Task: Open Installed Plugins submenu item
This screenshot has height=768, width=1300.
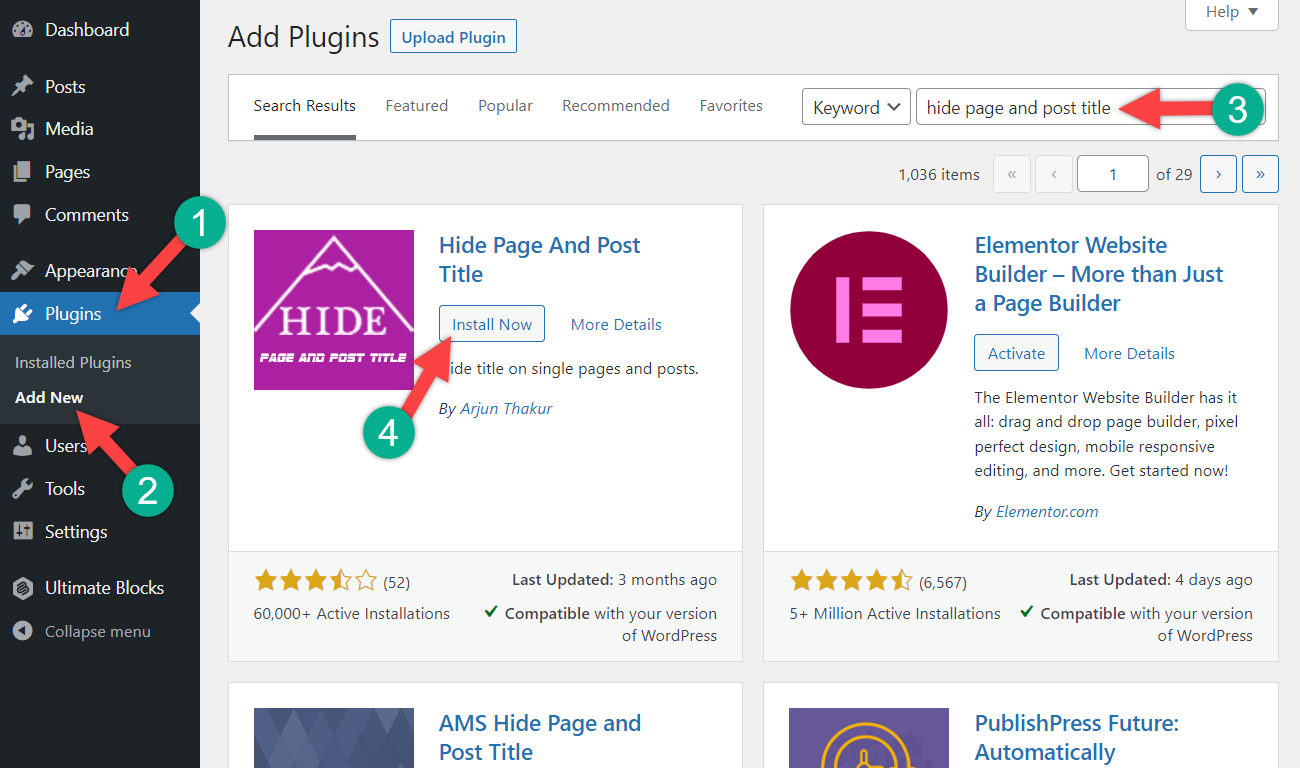Action: click(73, 362)
